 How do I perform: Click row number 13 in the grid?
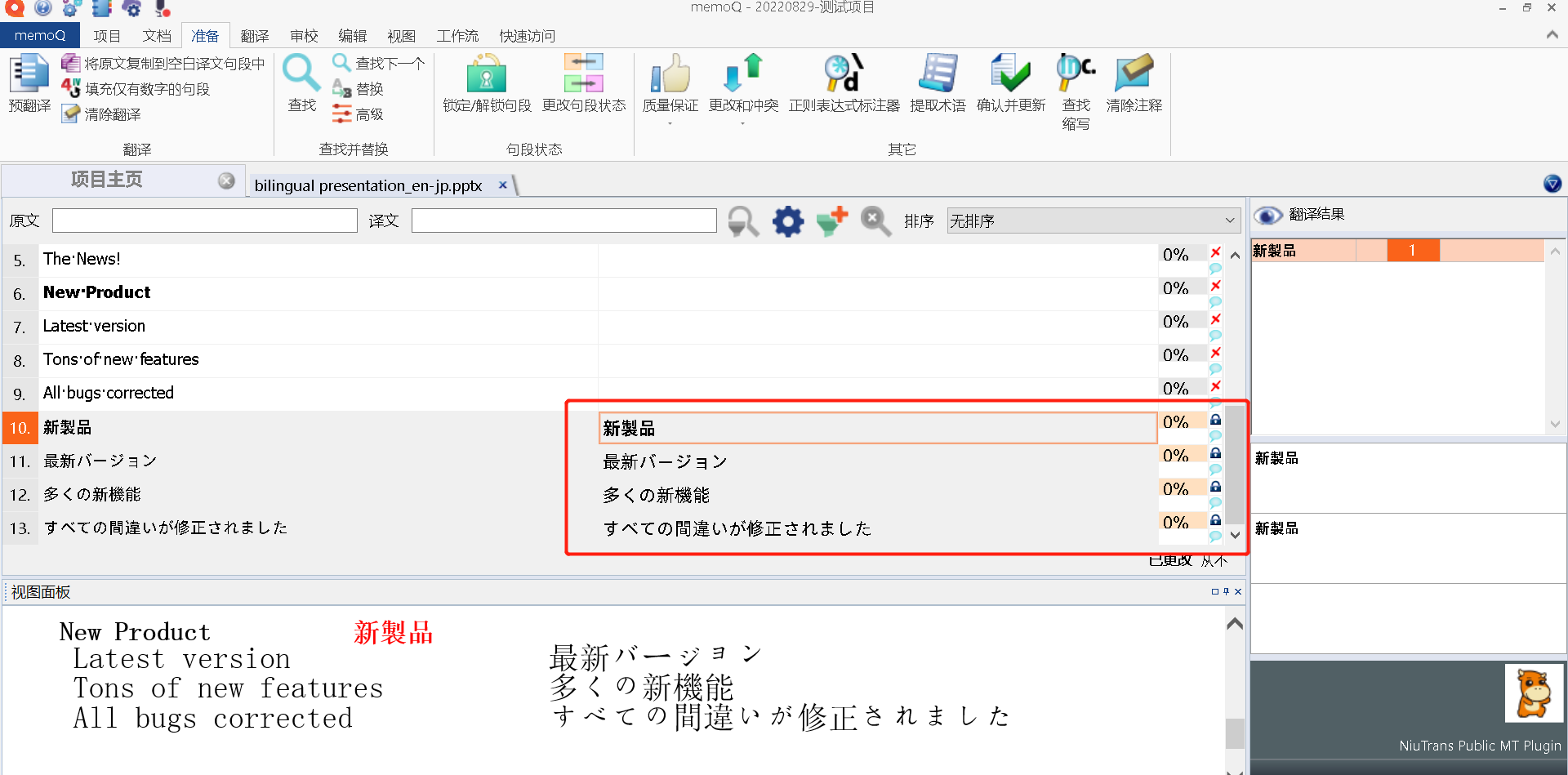[20, 528]
